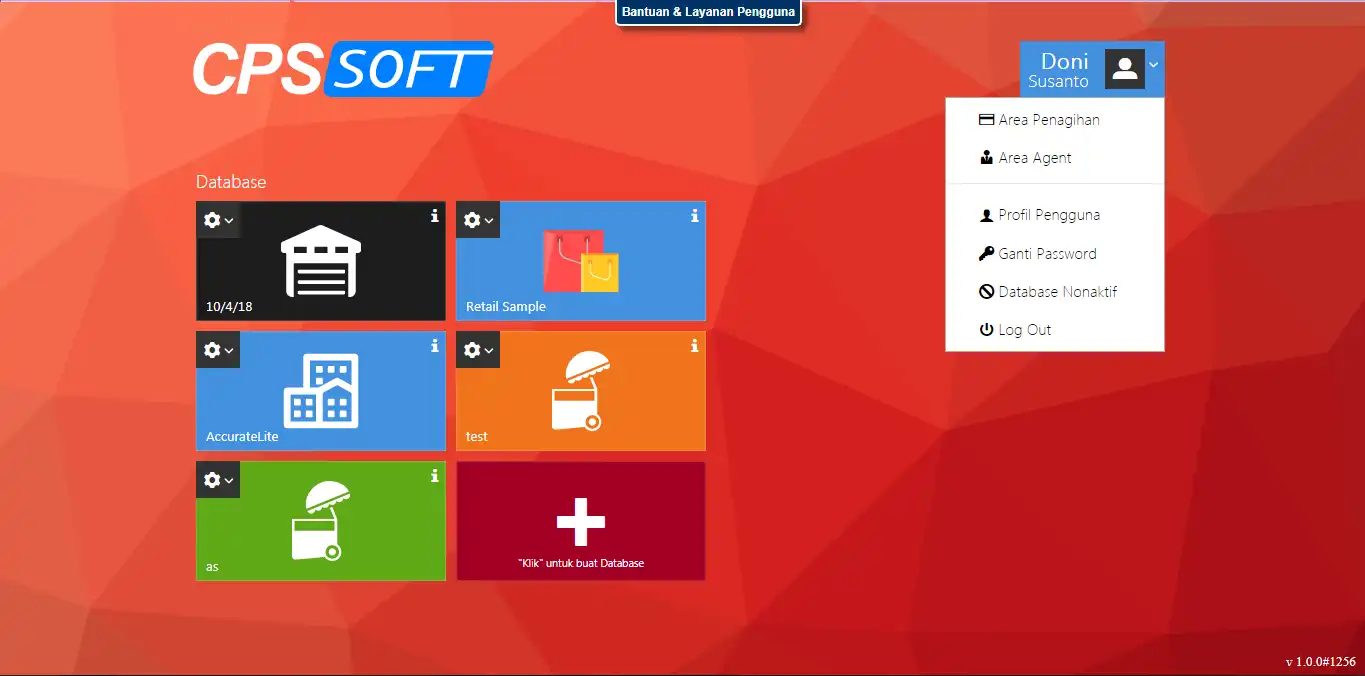This screenshot has height=676, width=1365.
Task: Expand gear dropdown on AccurateLite tile
Action: click(218, 350)
